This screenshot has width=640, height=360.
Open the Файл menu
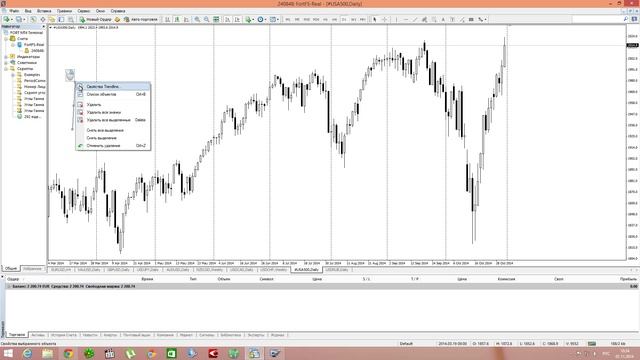14,11
